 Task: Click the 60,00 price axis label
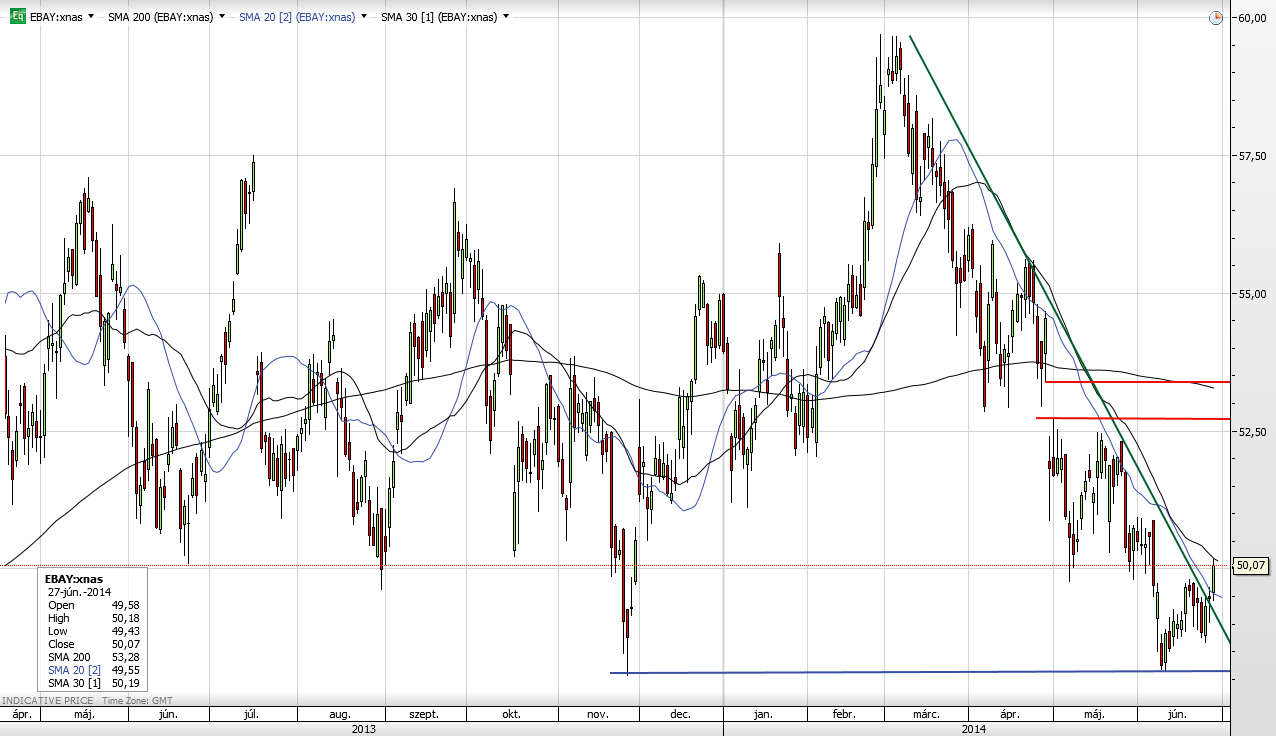tap(1252, 18)
